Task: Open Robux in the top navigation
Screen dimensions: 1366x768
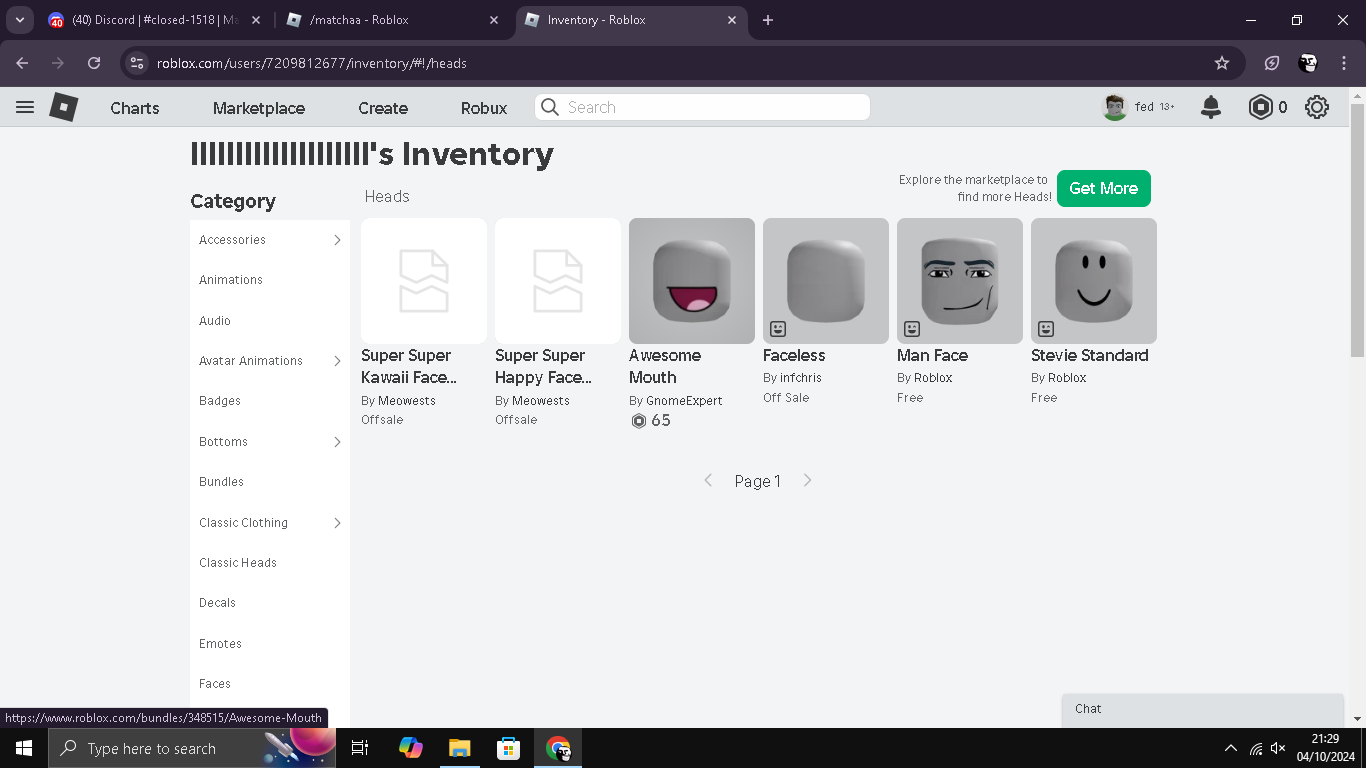Action: (x=484, y=108)
